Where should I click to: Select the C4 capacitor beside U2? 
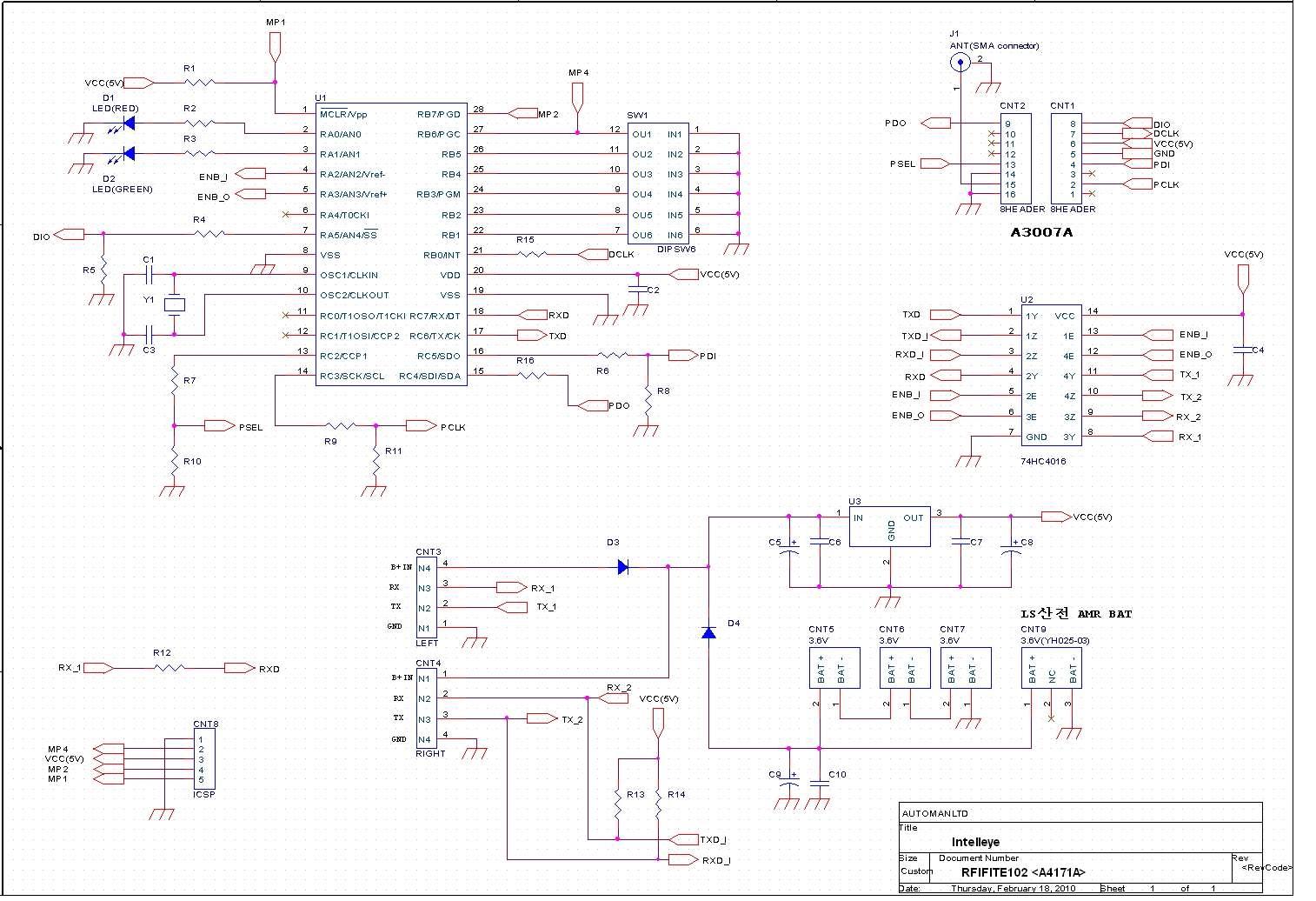pos(1242,350)
